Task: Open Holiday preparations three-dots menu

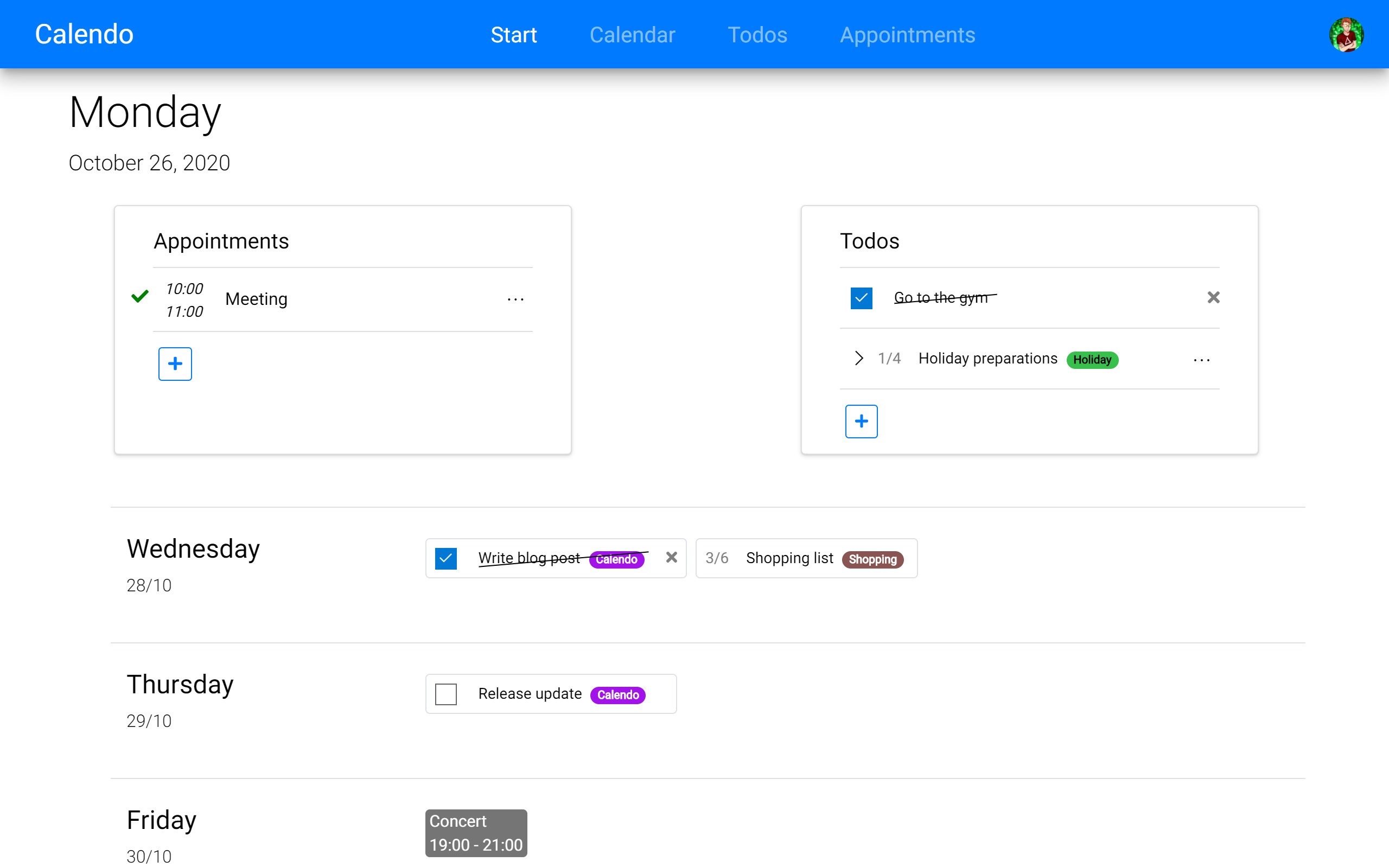Action: click(x=1201, y=360)
